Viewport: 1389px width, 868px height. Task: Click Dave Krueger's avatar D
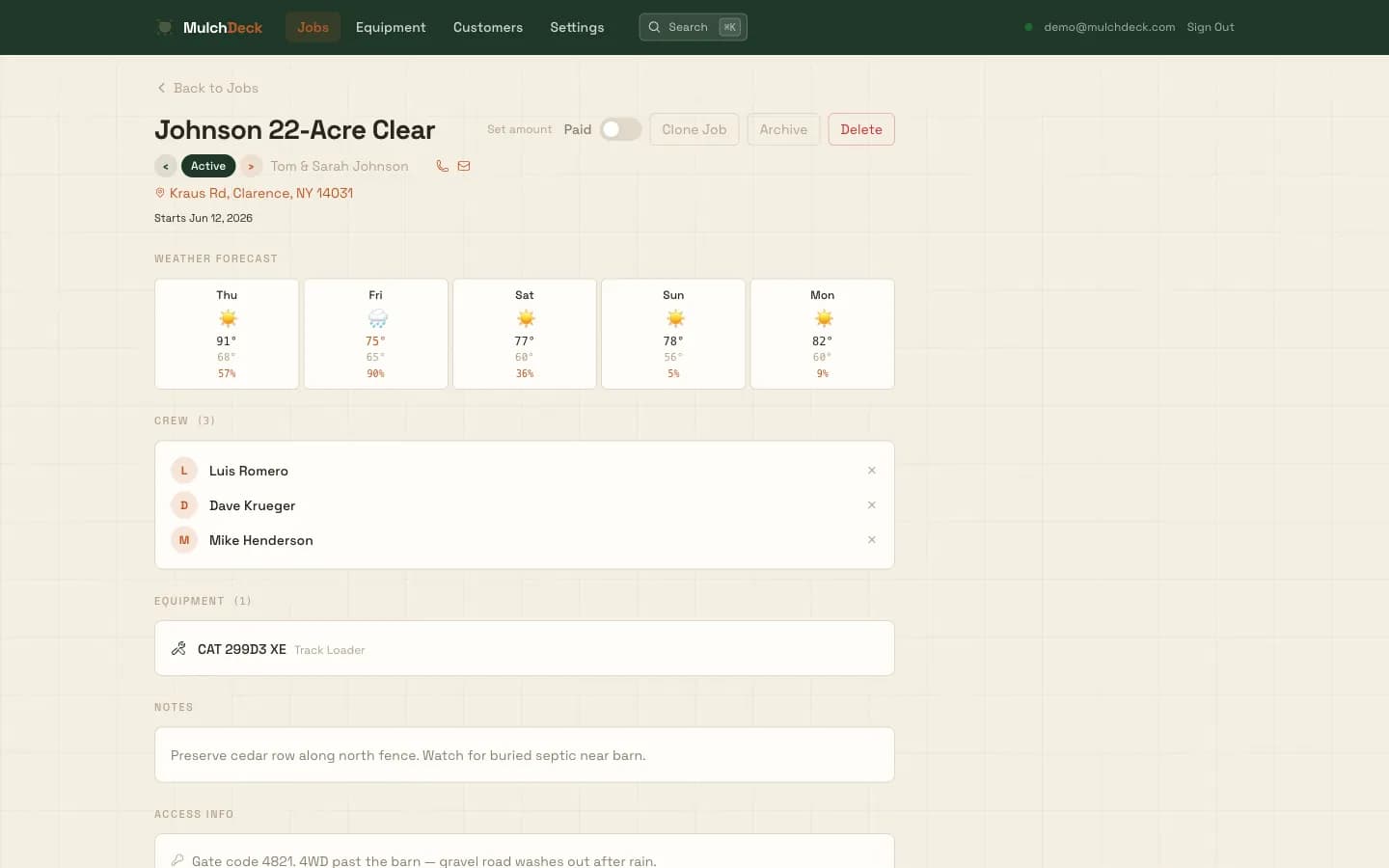[184, 505]
